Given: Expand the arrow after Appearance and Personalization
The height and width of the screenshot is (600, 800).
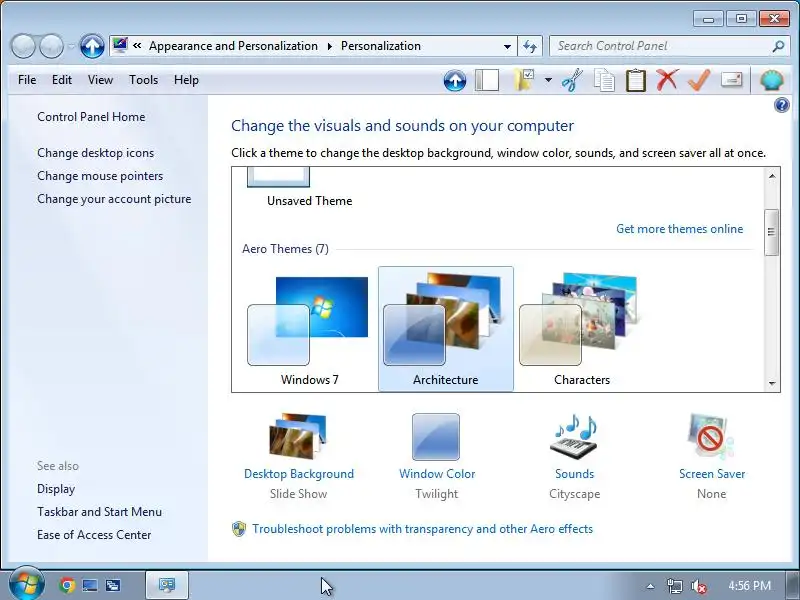Looking at the screenshot, I should coord(330,46).
